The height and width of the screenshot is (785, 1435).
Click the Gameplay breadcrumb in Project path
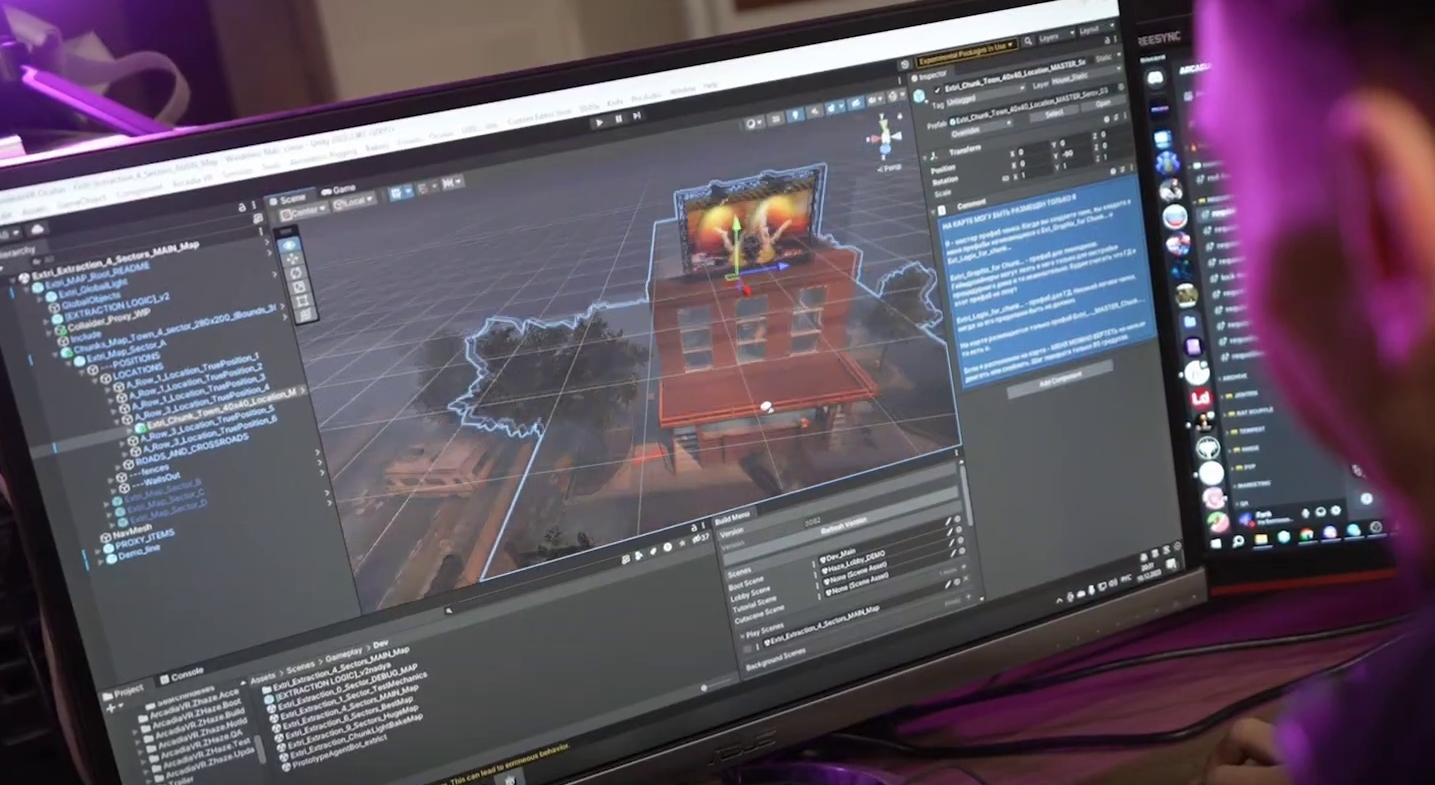(x=343, y=655)
